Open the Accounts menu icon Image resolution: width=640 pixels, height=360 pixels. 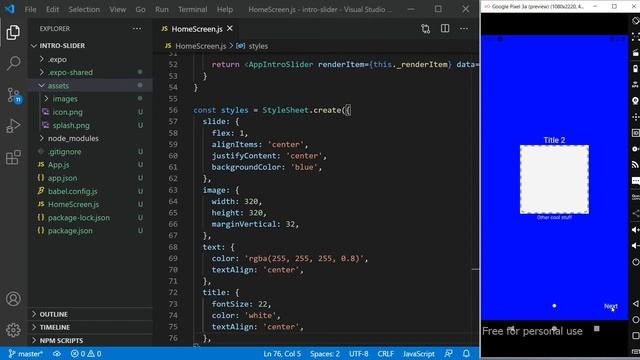pyautogui.click(x=13, y=299)
